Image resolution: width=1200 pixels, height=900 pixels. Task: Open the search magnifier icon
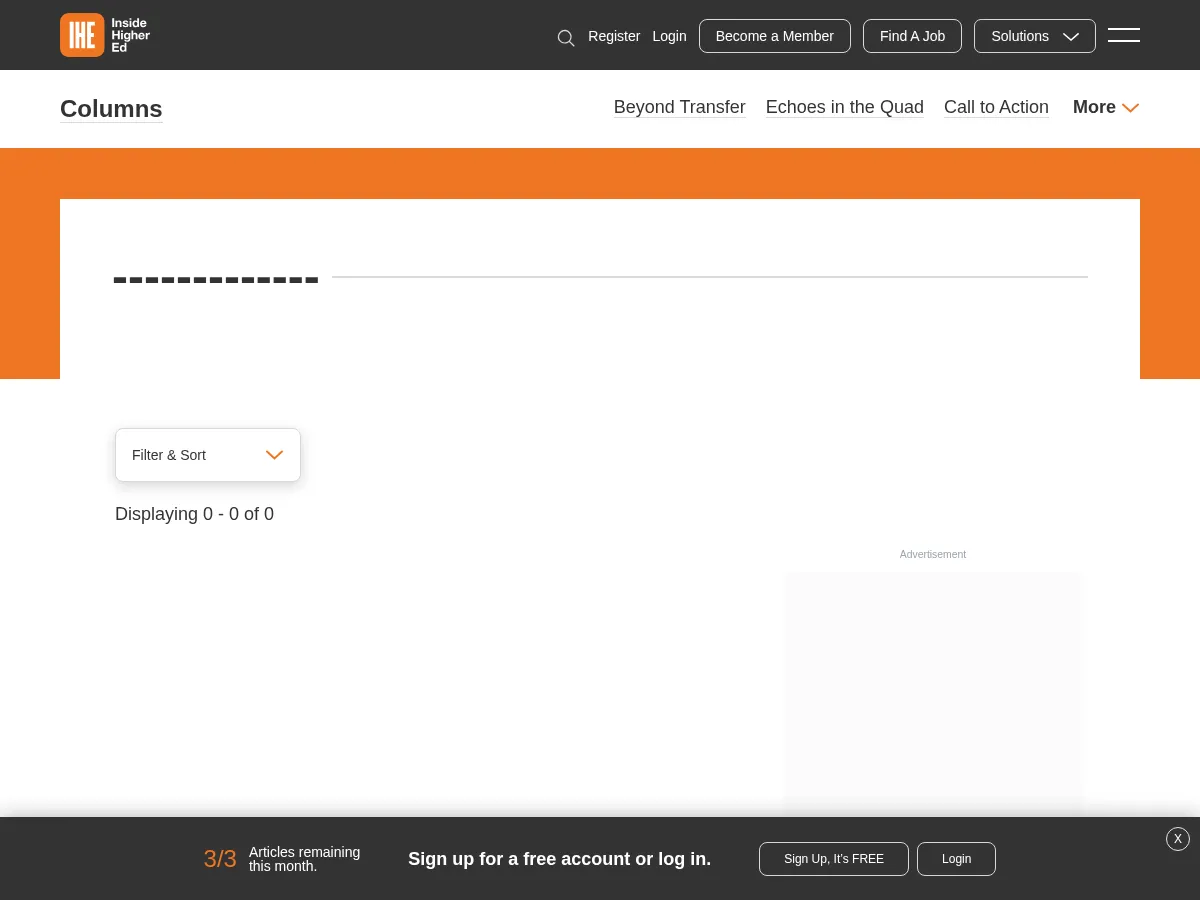(566, 38)
